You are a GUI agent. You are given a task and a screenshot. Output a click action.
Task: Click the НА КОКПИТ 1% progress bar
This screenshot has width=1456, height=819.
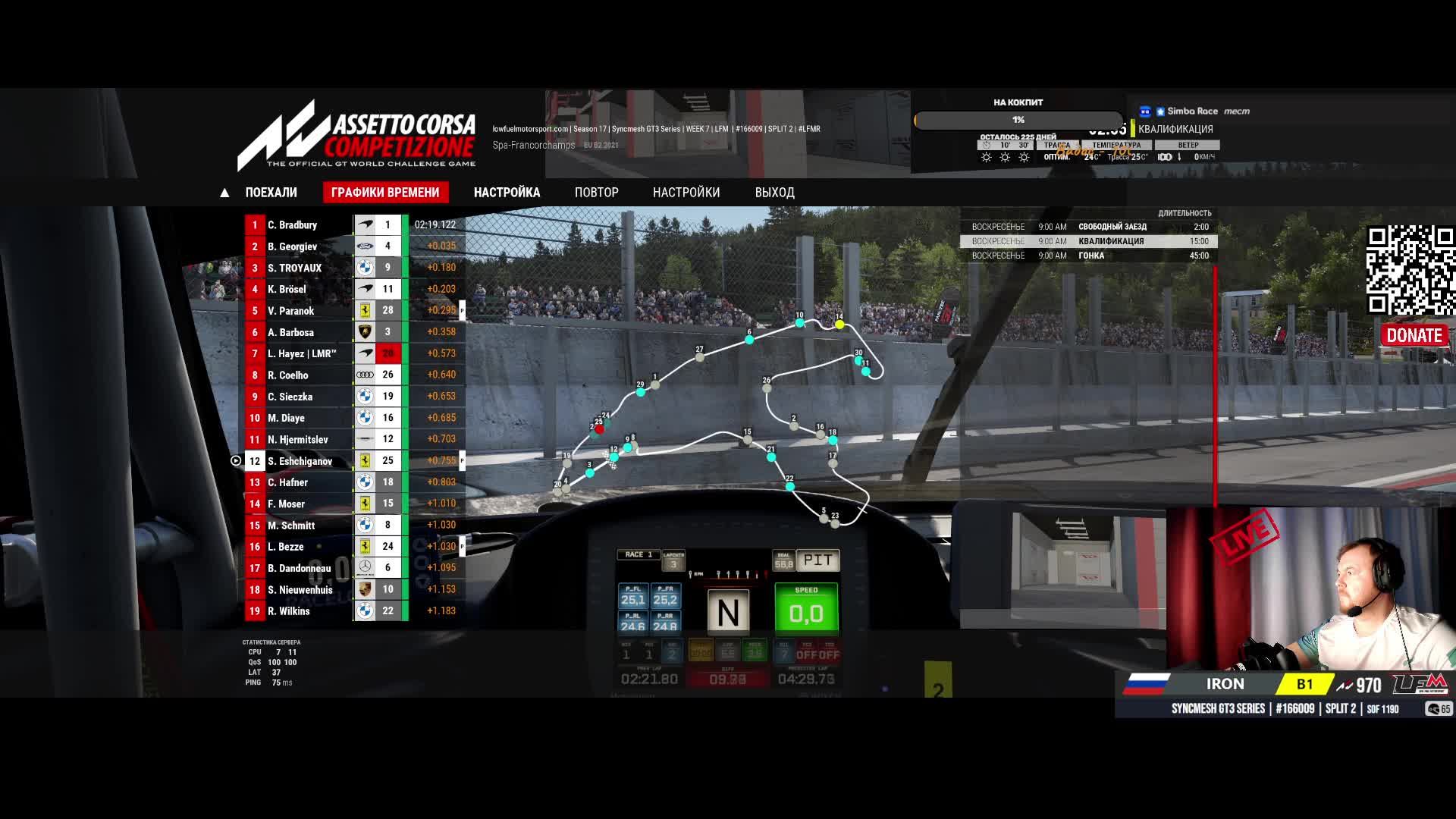pyautogui.click(x=1018, y=120)
